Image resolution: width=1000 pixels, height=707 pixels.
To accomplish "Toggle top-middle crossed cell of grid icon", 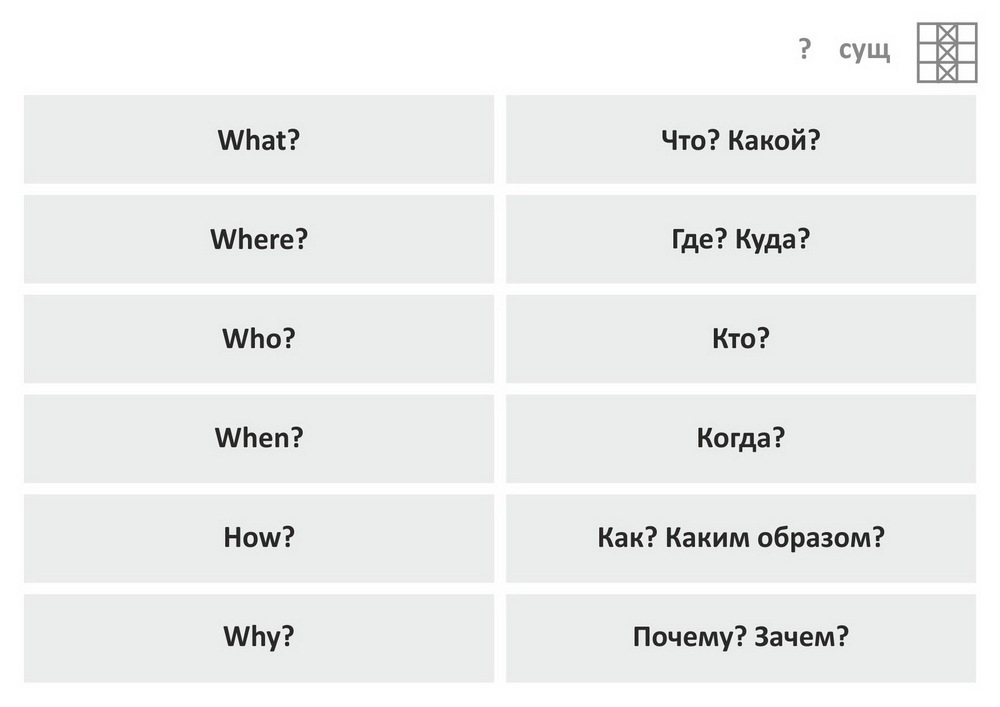I will tap(946, 33).
